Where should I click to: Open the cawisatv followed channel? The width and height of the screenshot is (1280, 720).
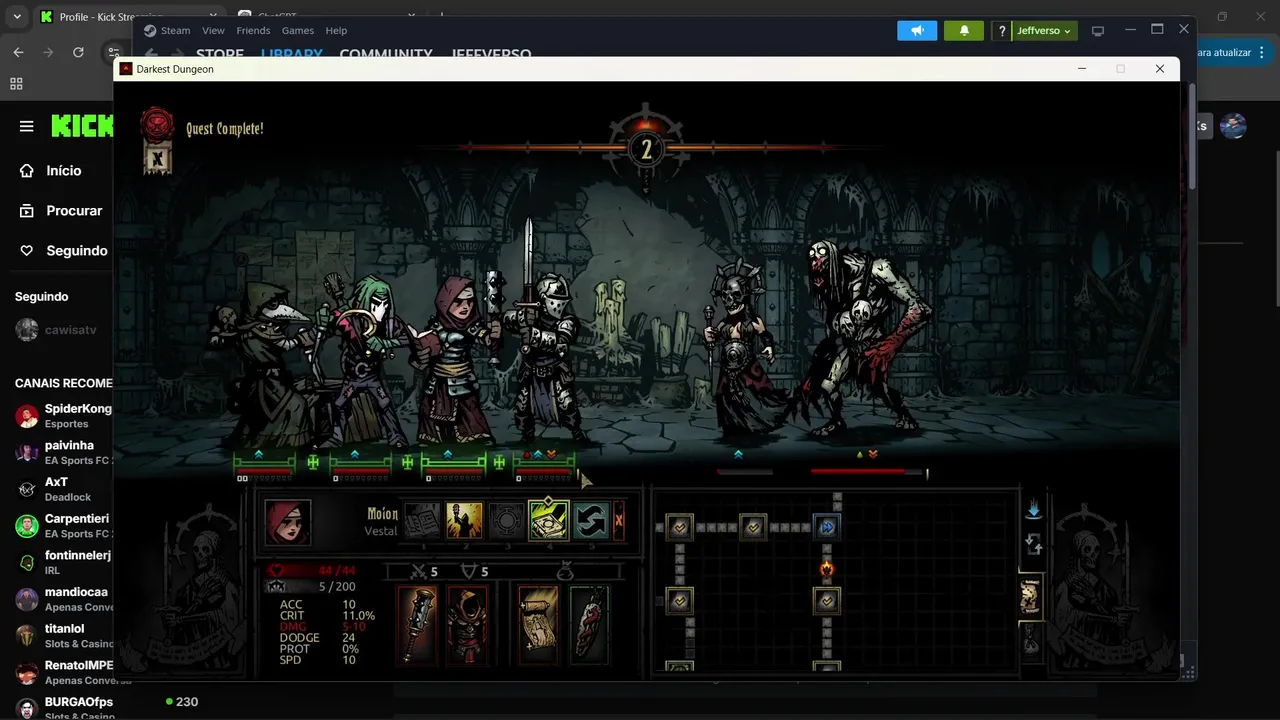[x=57, y=330]
